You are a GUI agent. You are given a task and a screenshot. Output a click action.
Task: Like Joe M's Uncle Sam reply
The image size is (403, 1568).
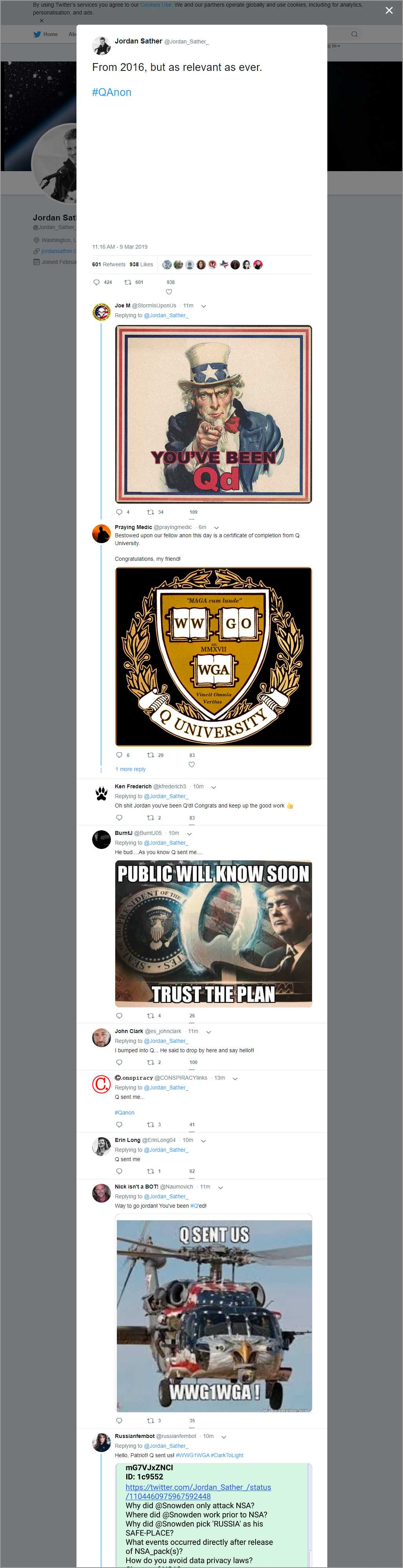coord(191,520)
